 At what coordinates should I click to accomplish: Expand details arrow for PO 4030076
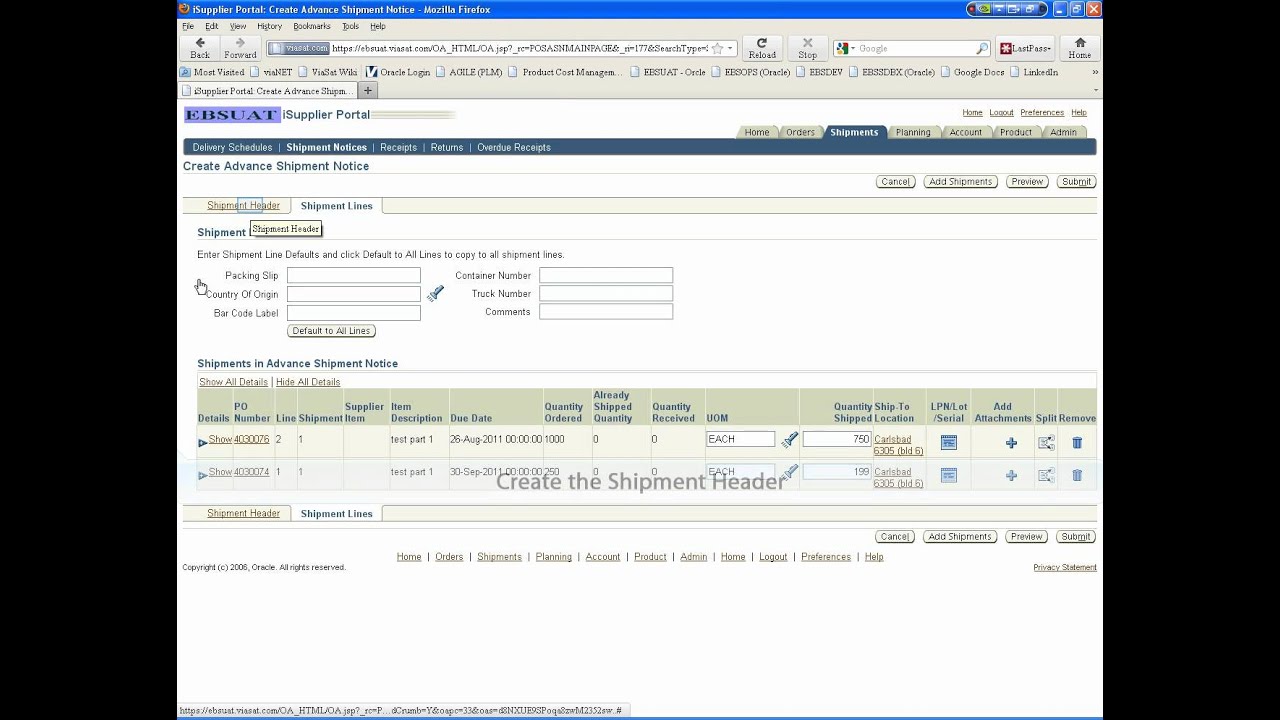coord(202,442)
